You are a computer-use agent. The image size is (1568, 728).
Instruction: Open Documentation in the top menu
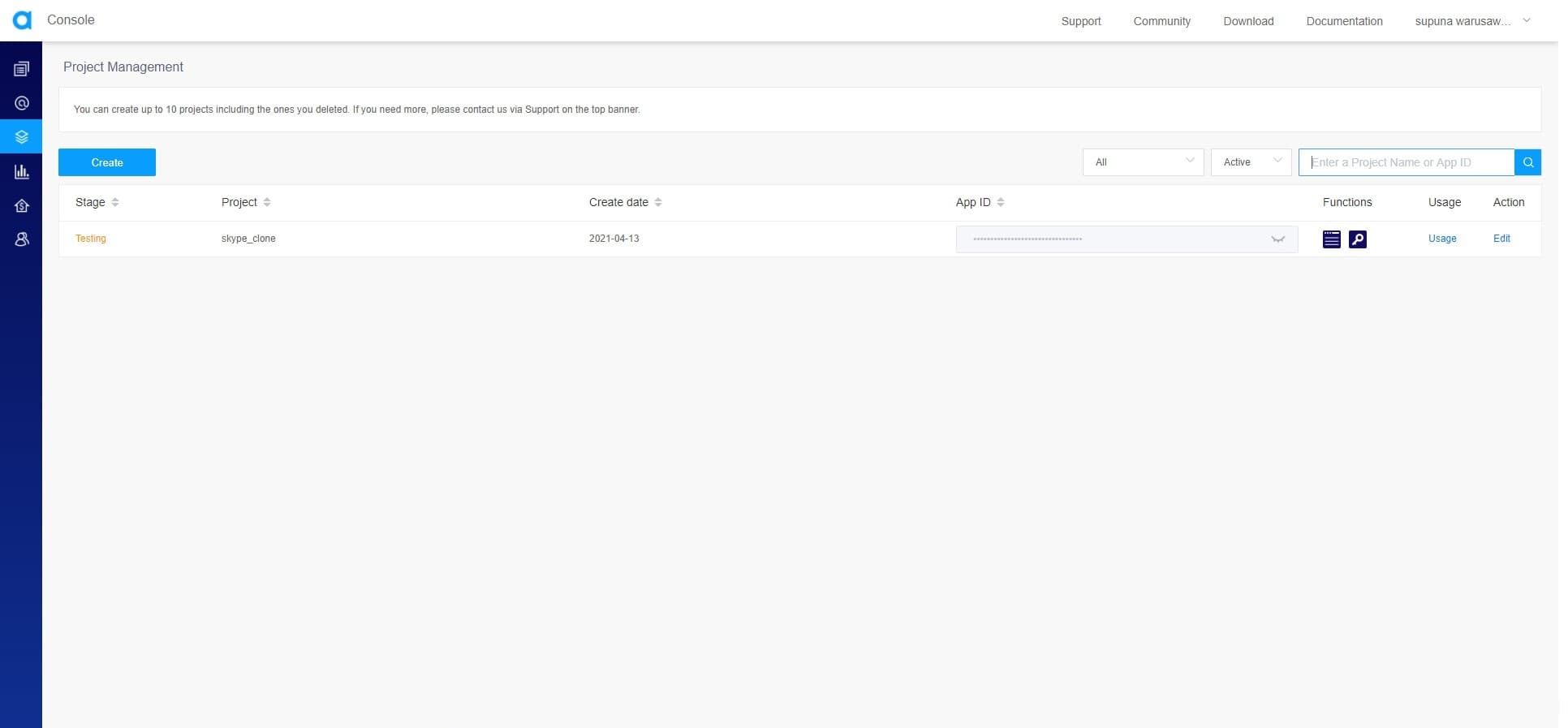1344,21
